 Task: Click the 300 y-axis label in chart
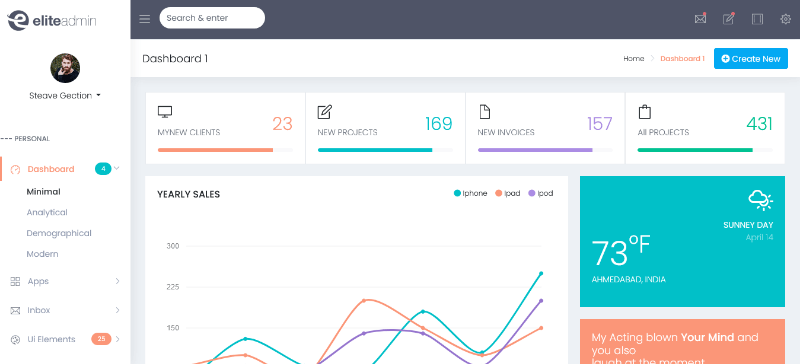pyautogui.click(x=173, y=246)
